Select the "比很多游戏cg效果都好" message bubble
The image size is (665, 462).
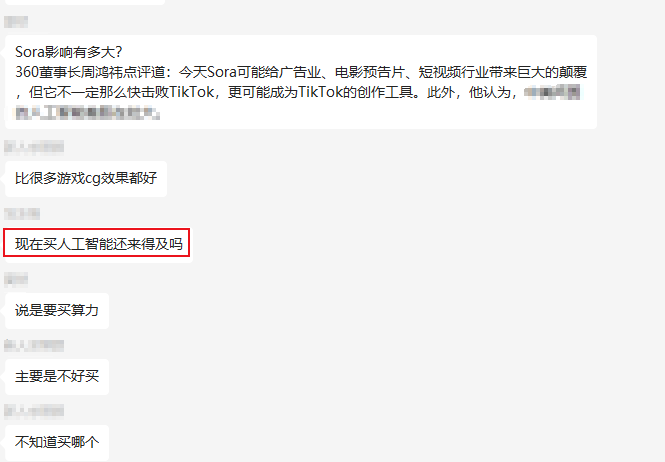(86, 178)
